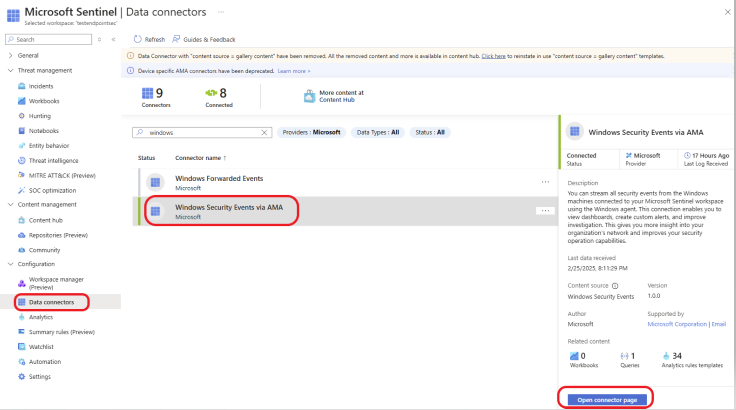Open more options for Windows Forwarded Events

click(x=545, y=182)
